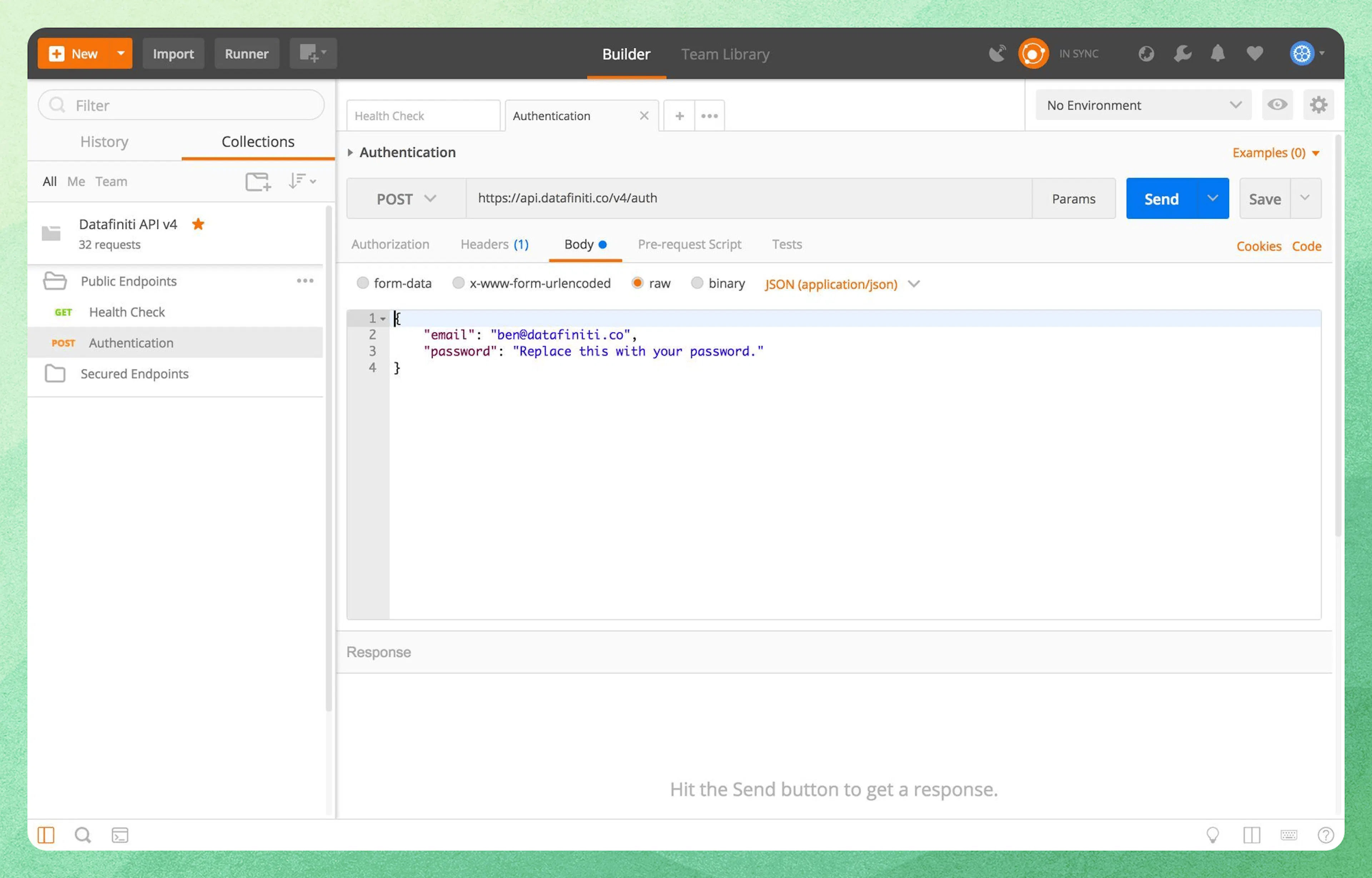Open the Postman console icon
This screenshot has width=1372, height=878.
120,835
